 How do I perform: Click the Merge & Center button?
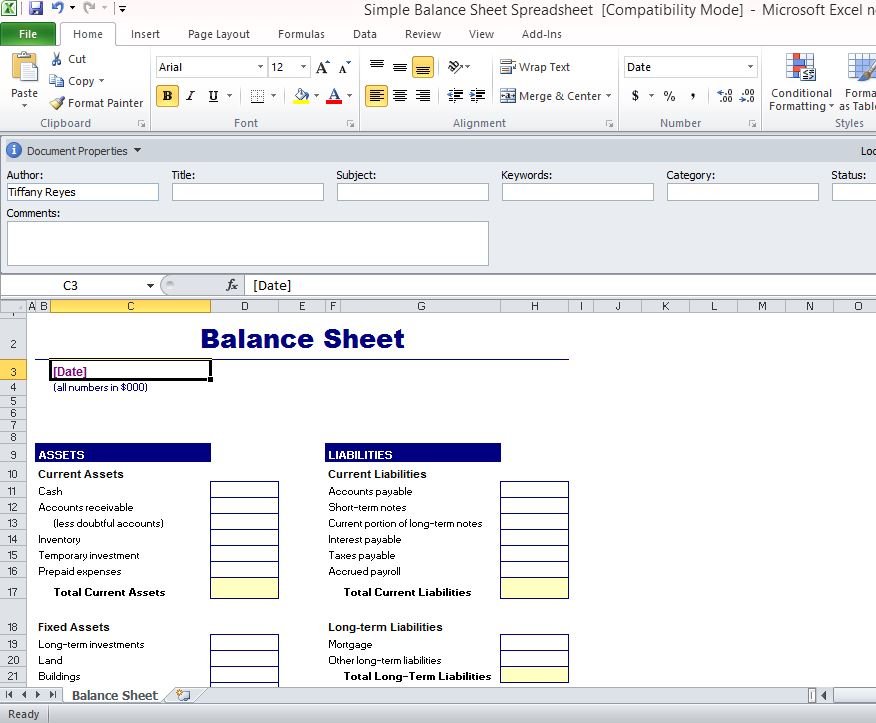[x=551, y=96]
